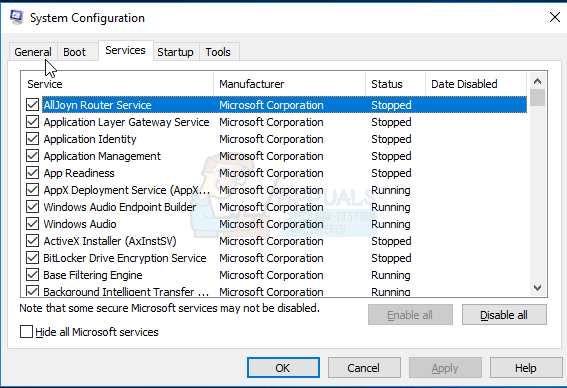The height and width of the screenshot is (388, 567).
Task: Open the Startup tab
Action: click(175, 52)
